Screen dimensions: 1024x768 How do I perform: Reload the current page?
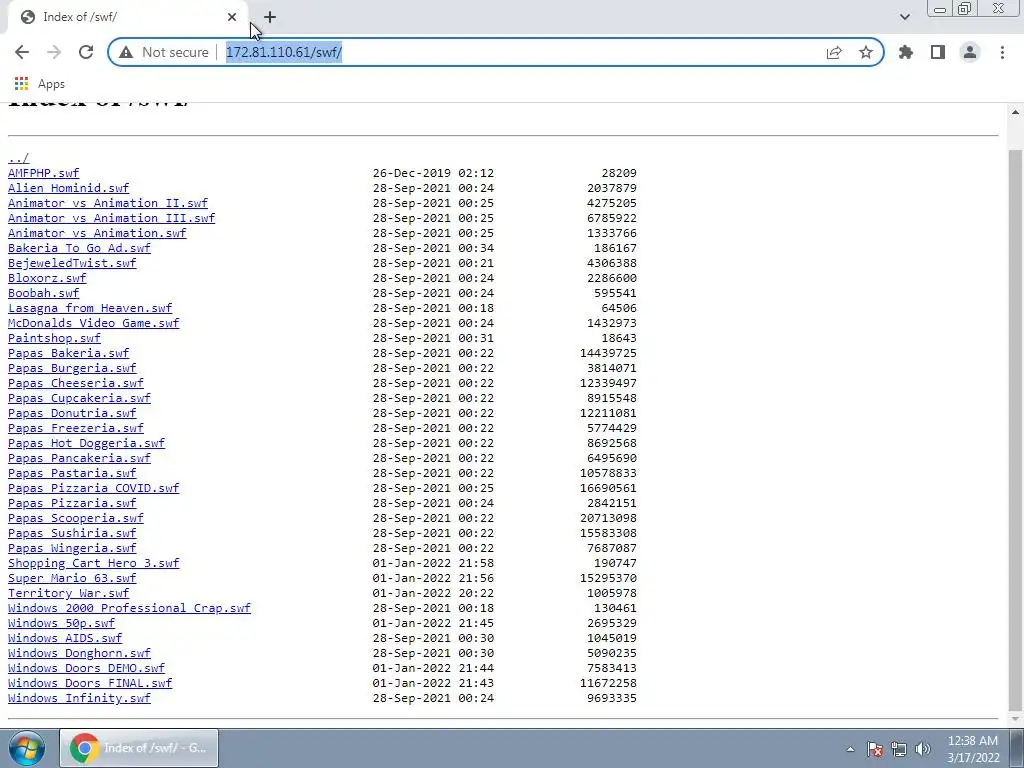[x=86, y=52]
